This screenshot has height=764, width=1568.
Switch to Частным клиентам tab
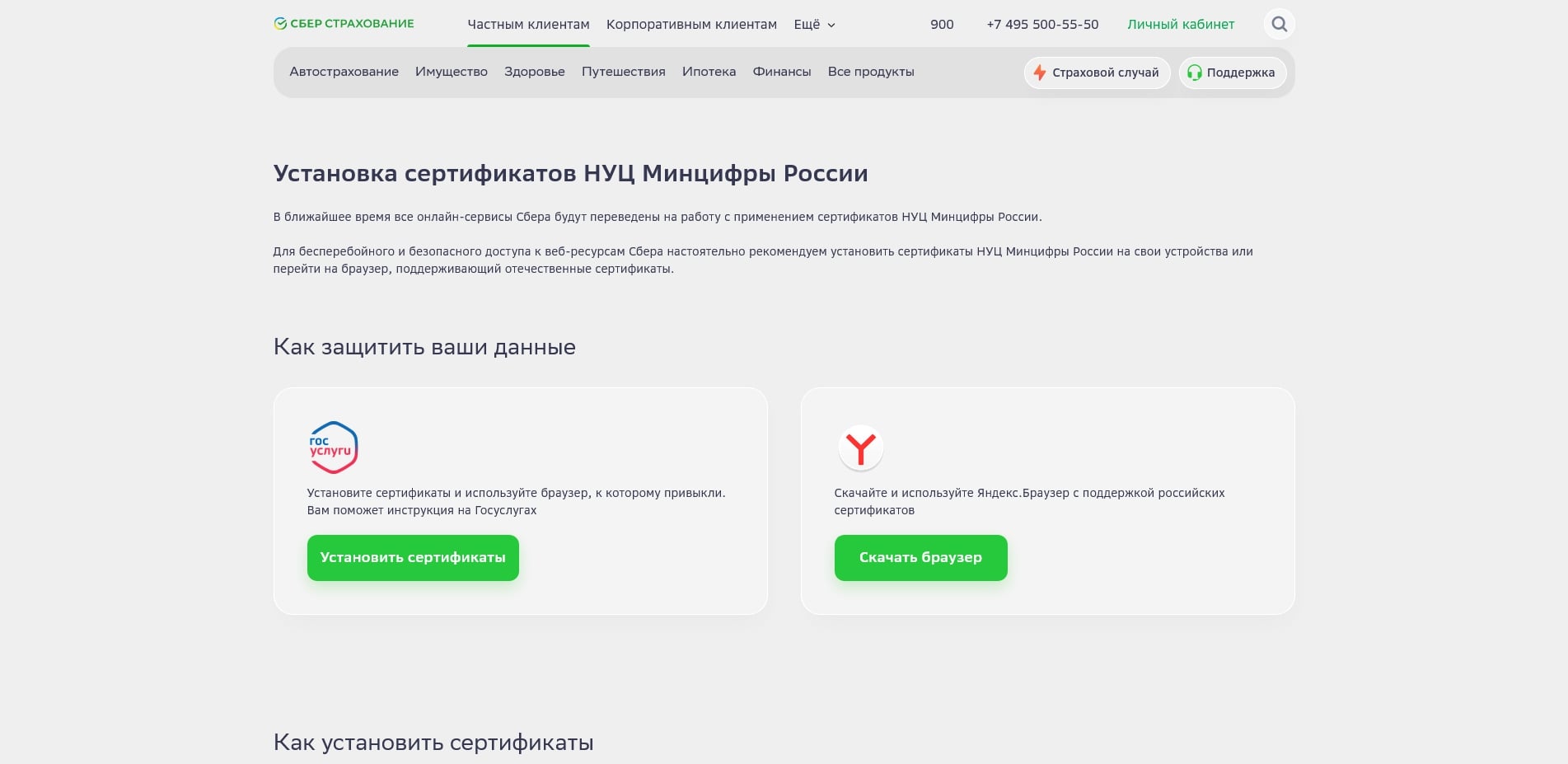(x=528, y=24)
